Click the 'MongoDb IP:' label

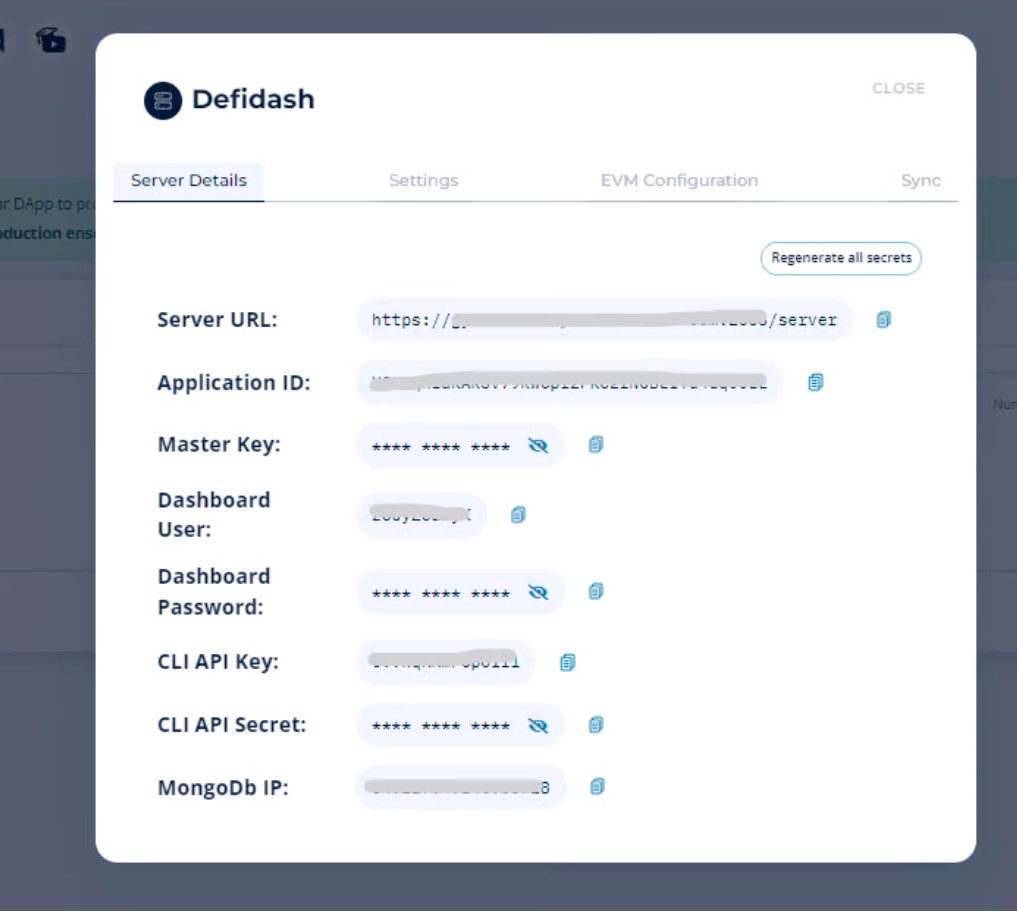click(223, 787)
